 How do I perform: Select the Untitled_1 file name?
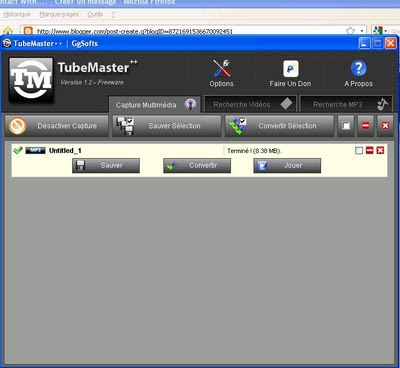coord(65,151)
